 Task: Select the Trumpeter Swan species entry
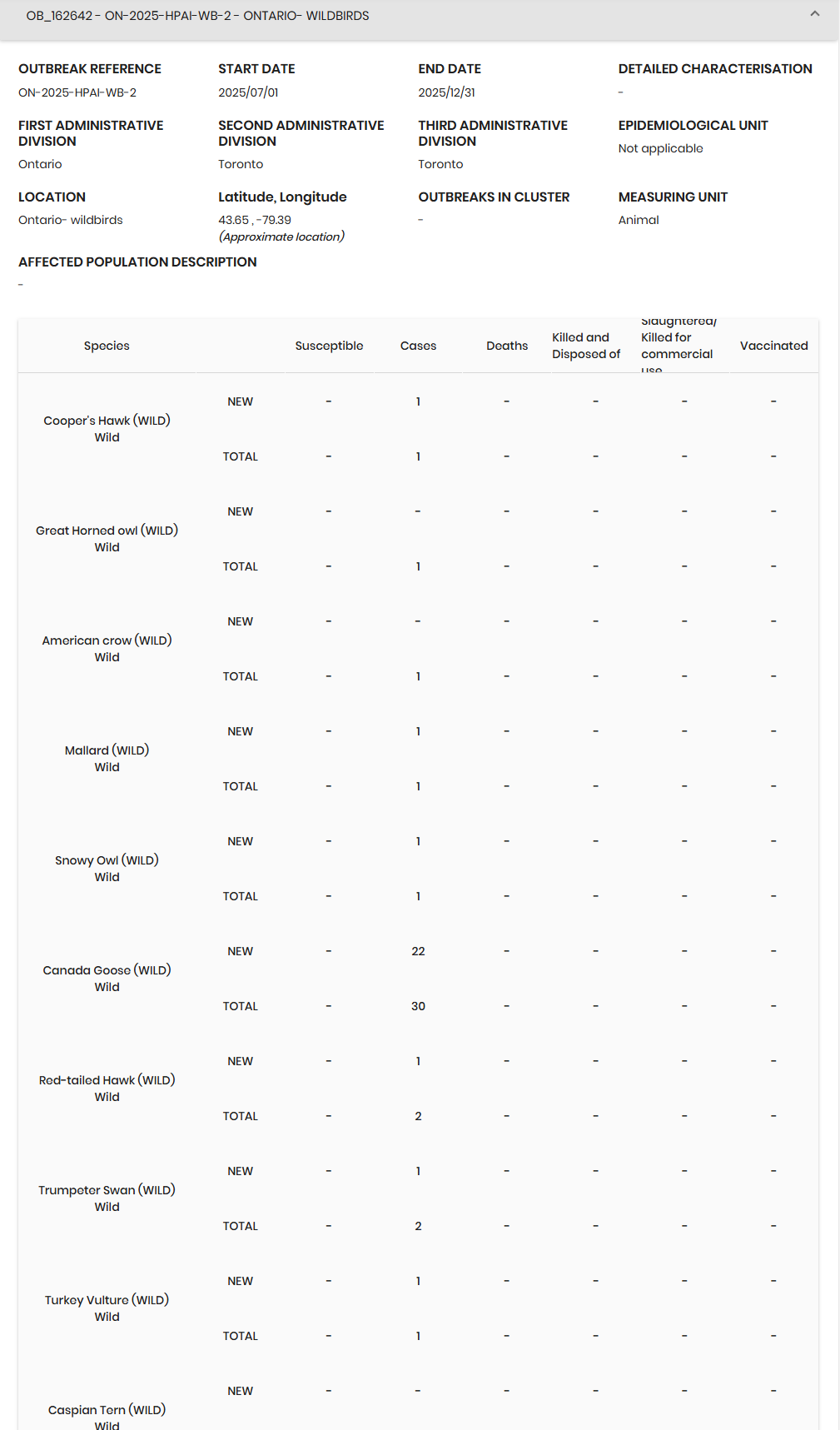pos(107,1190)
